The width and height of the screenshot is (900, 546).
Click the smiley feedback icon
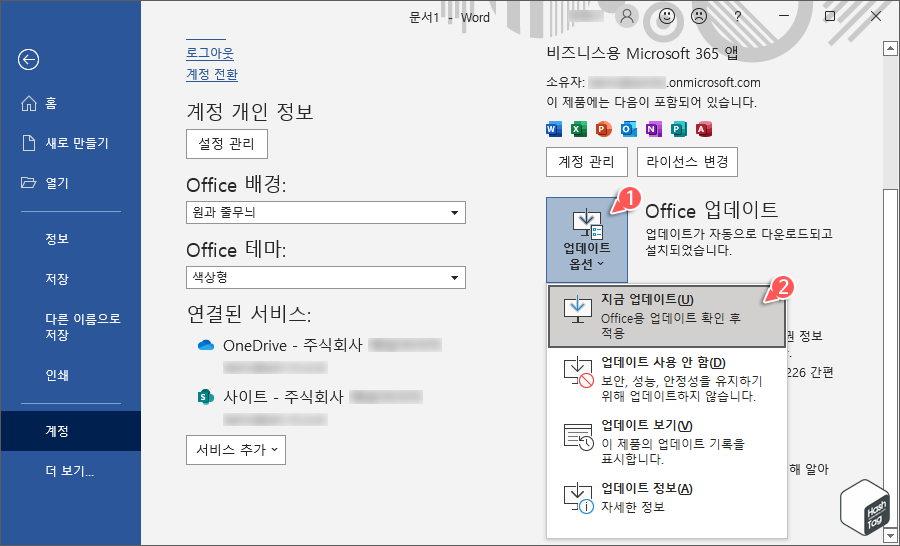666,17
